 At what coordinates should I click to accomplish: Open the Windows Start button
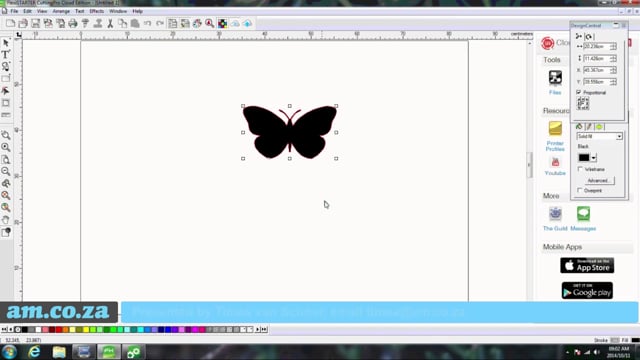(9, 352)
